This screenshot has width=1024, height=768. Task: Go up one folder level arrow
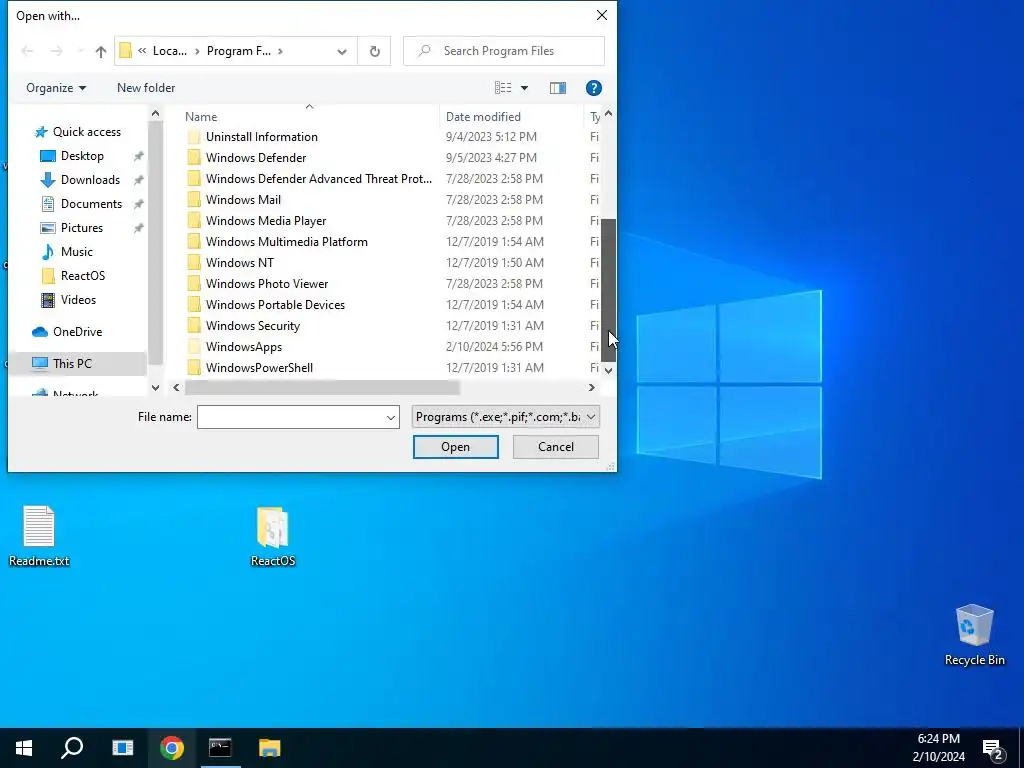[x=101, y=51]
